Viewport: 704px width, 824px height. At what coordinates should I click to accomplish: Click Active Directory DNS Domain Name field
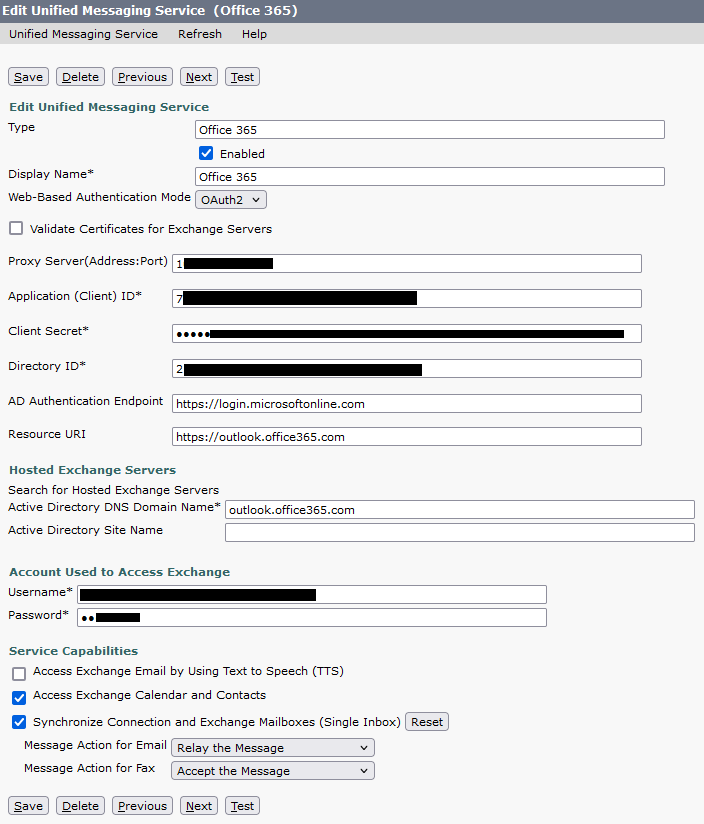coord(460,510)
